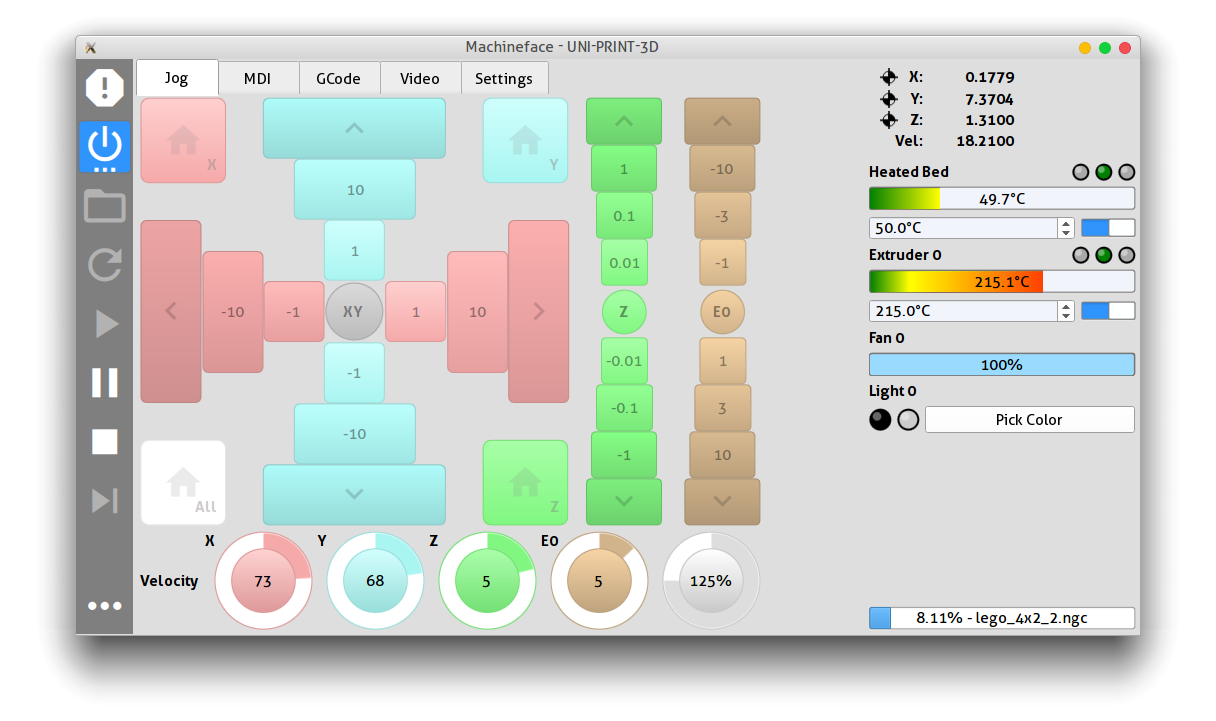Pause the running print job
Viewport: 1216px width, 721px height.
click(105, 383)
